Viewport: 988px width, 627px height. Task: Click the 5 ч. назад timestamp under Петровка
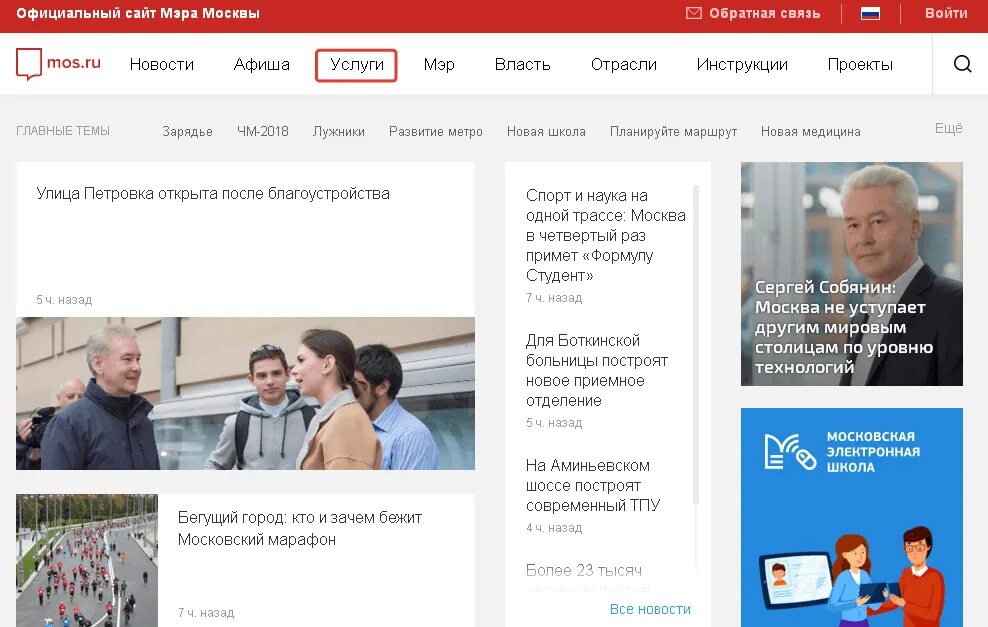coord(64,300)
